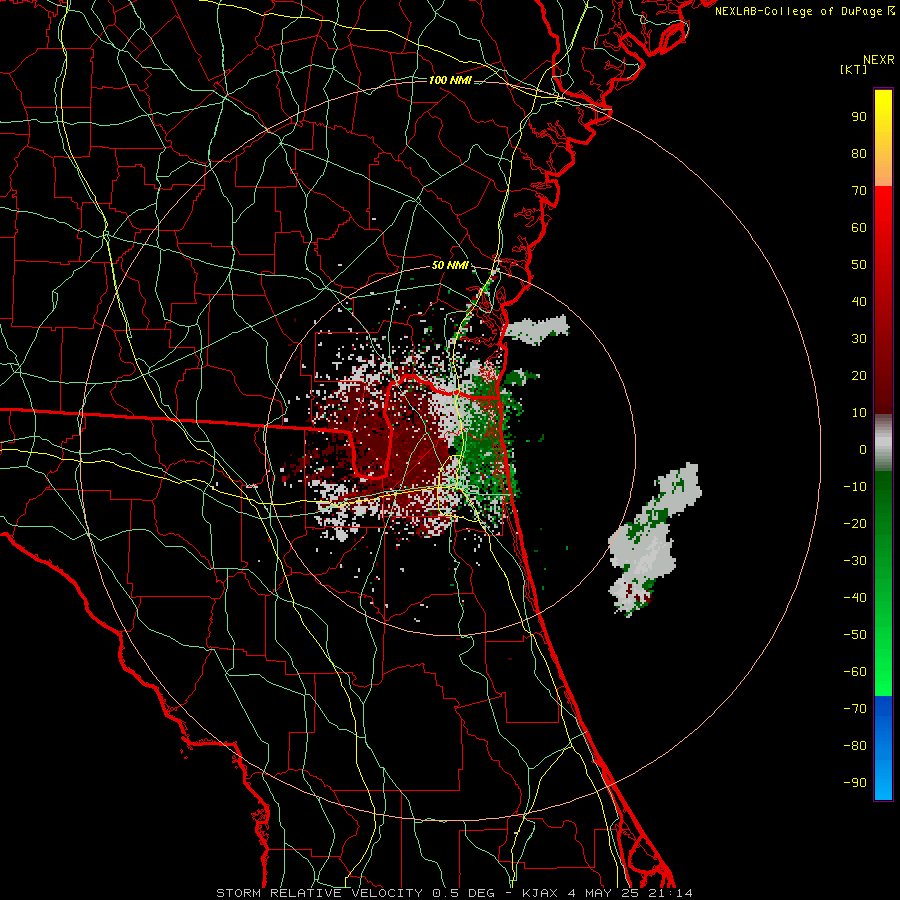Click the 20 value on the velocity scale
Screen dimensions: 900x900
point(859,375)
